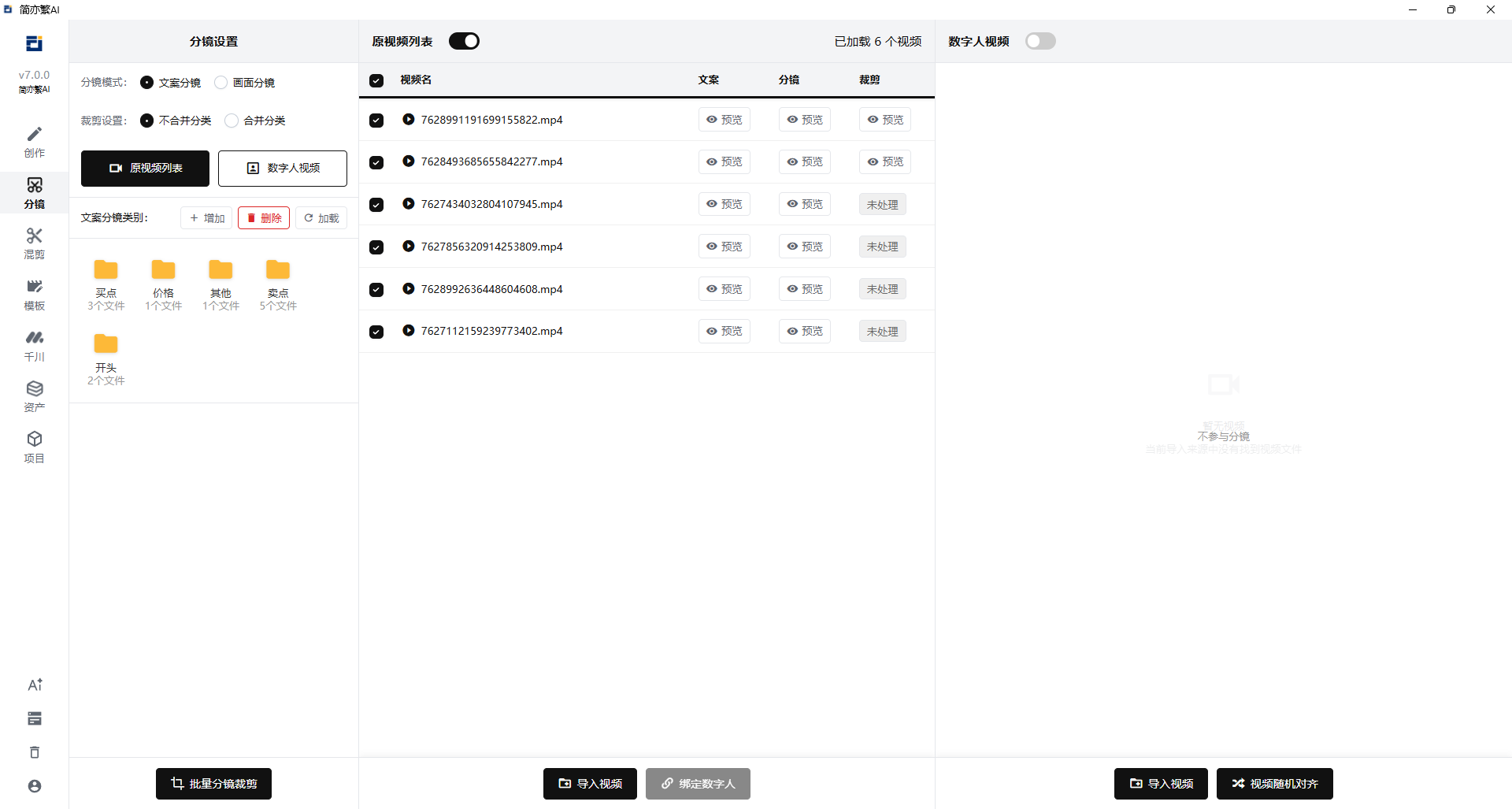Open the 资产 assets section
This screenshot has width=1512, height=809.
point(34,396)
